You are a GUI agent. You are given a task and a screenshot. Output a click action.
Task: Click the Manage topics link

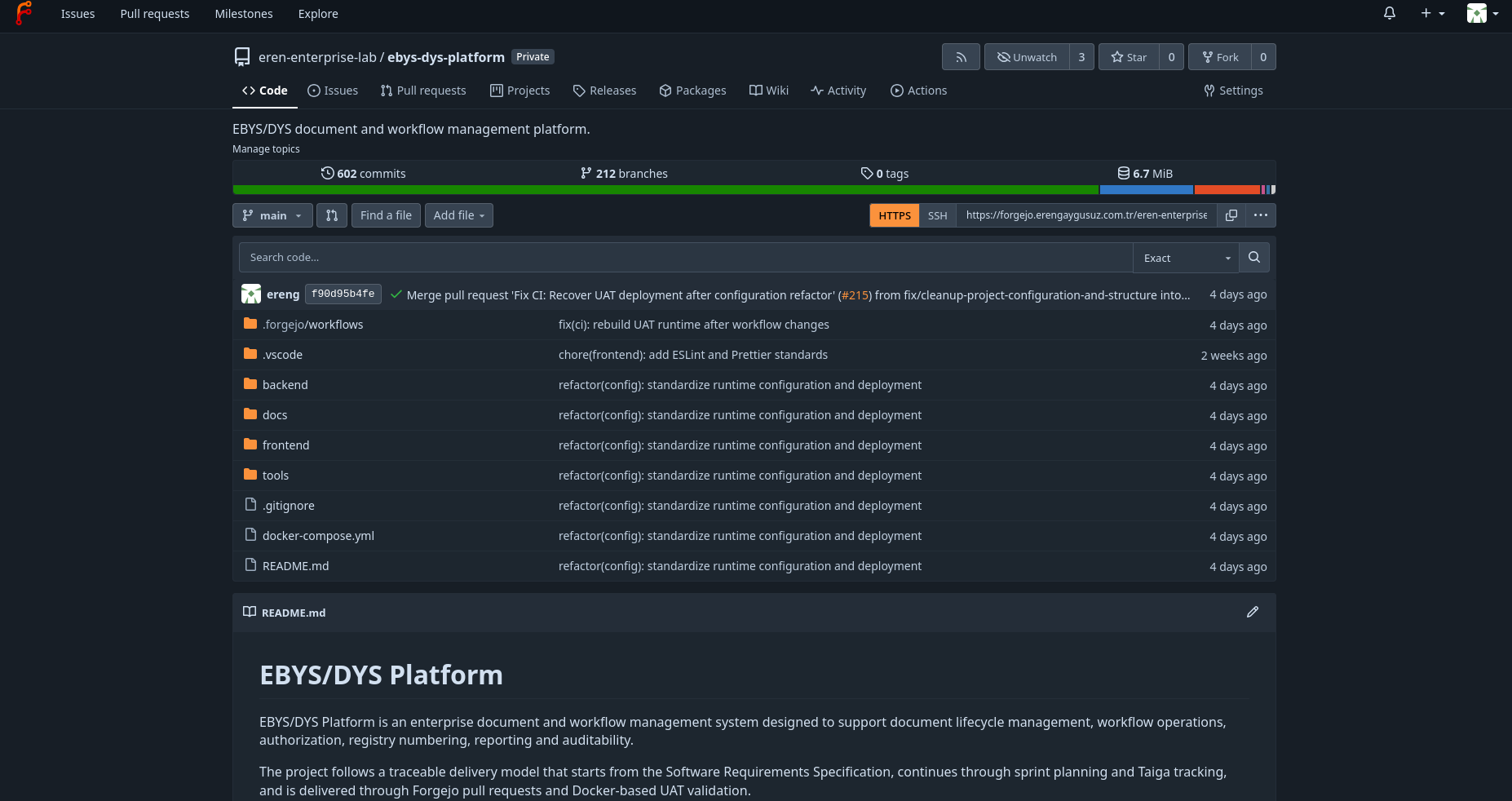[x=266, y=148]
